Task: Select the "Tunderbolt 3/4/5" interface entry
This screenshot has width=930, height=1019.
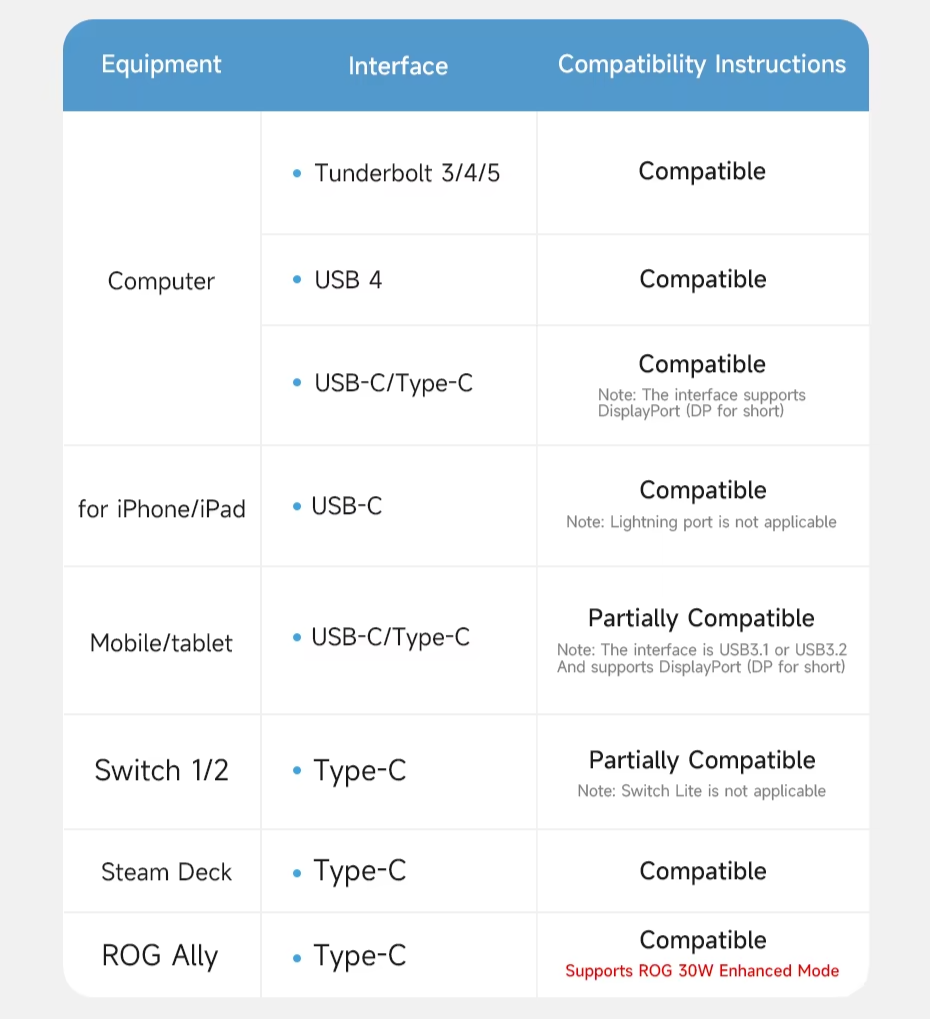Action: [407, 173]
